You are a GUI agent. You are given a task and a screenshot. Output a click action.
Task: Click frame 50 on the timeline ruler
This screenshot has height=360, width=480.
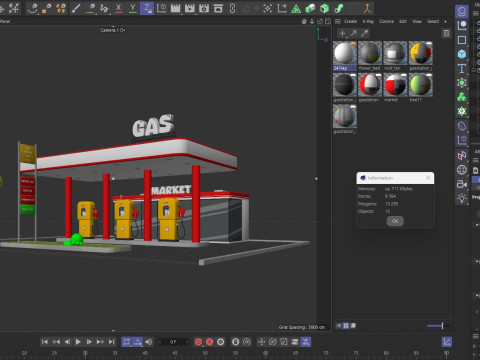click(205, 353)
